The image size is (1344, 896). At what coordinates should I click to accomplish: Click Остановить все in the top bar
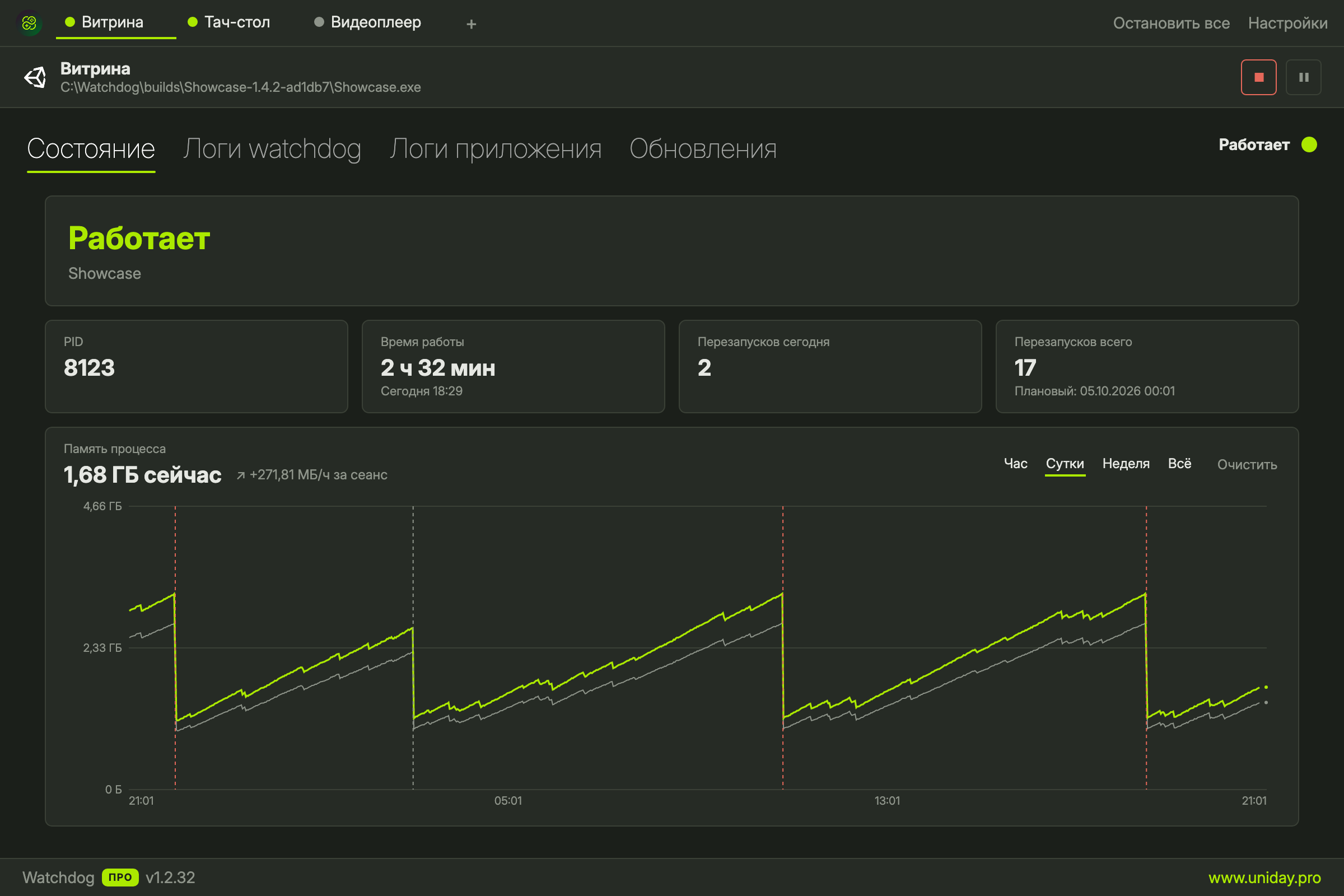click(1171, 23)
